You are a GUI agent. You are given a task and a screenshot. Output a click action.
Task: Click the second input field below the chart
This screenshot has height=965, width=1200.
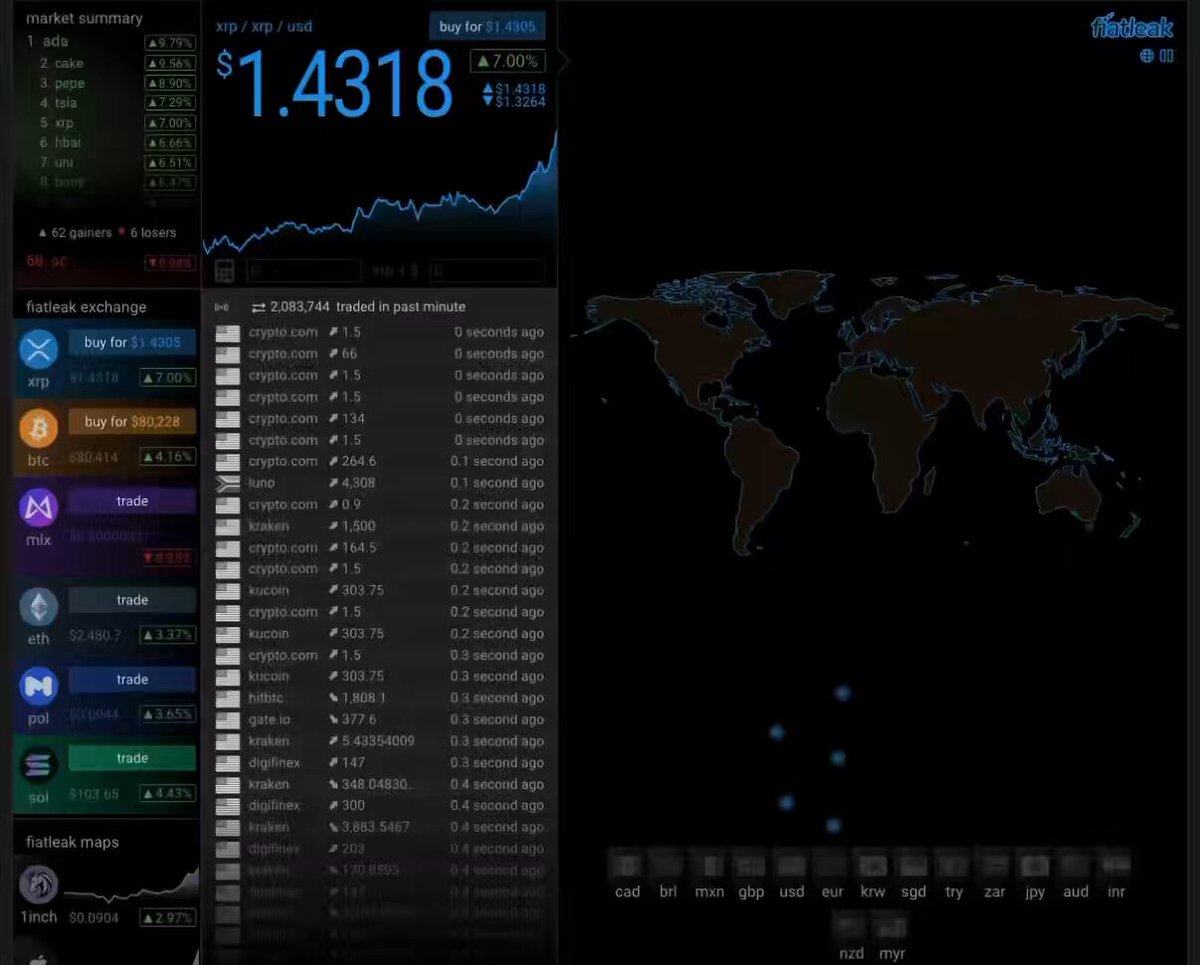[488, 270]
